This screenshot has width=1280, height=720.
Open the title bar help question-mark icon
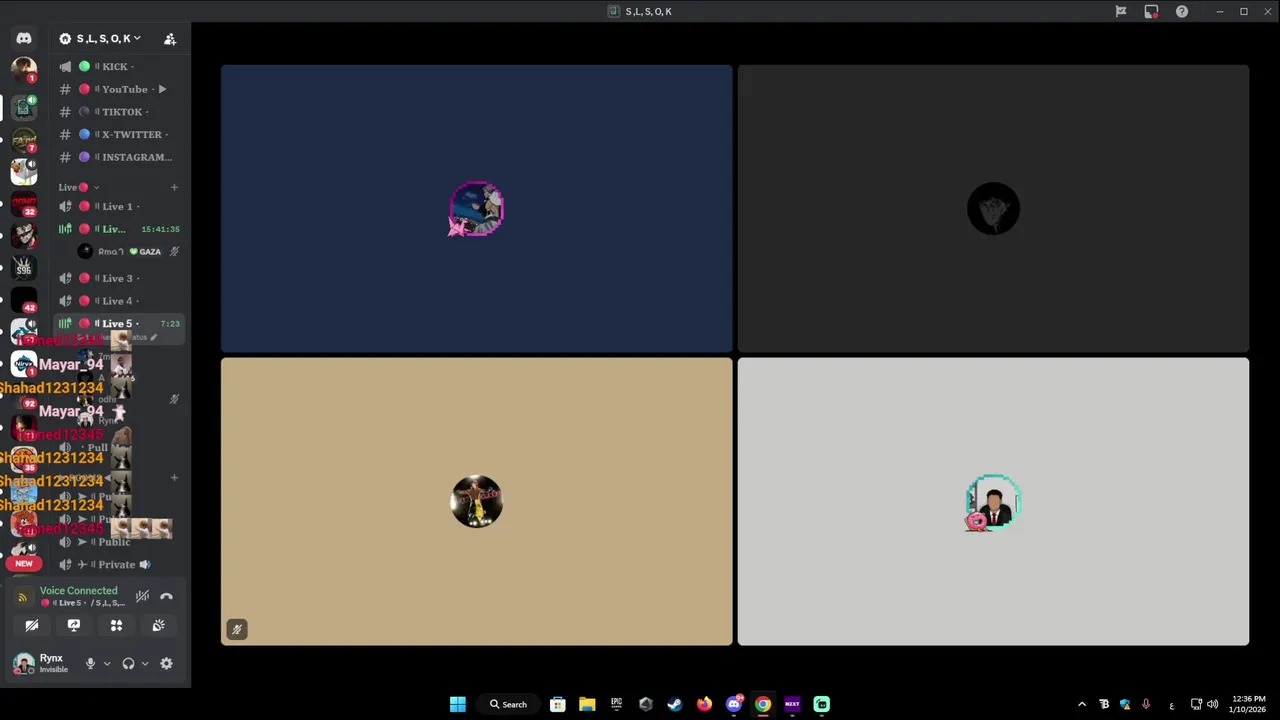click(x=1182, y=11)
